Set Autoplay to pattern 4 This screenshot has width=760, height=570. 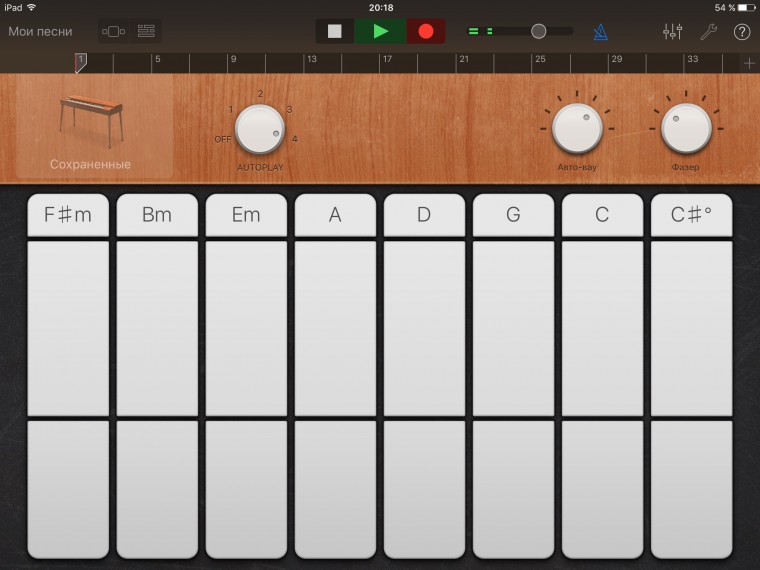(x=295, y=139)
